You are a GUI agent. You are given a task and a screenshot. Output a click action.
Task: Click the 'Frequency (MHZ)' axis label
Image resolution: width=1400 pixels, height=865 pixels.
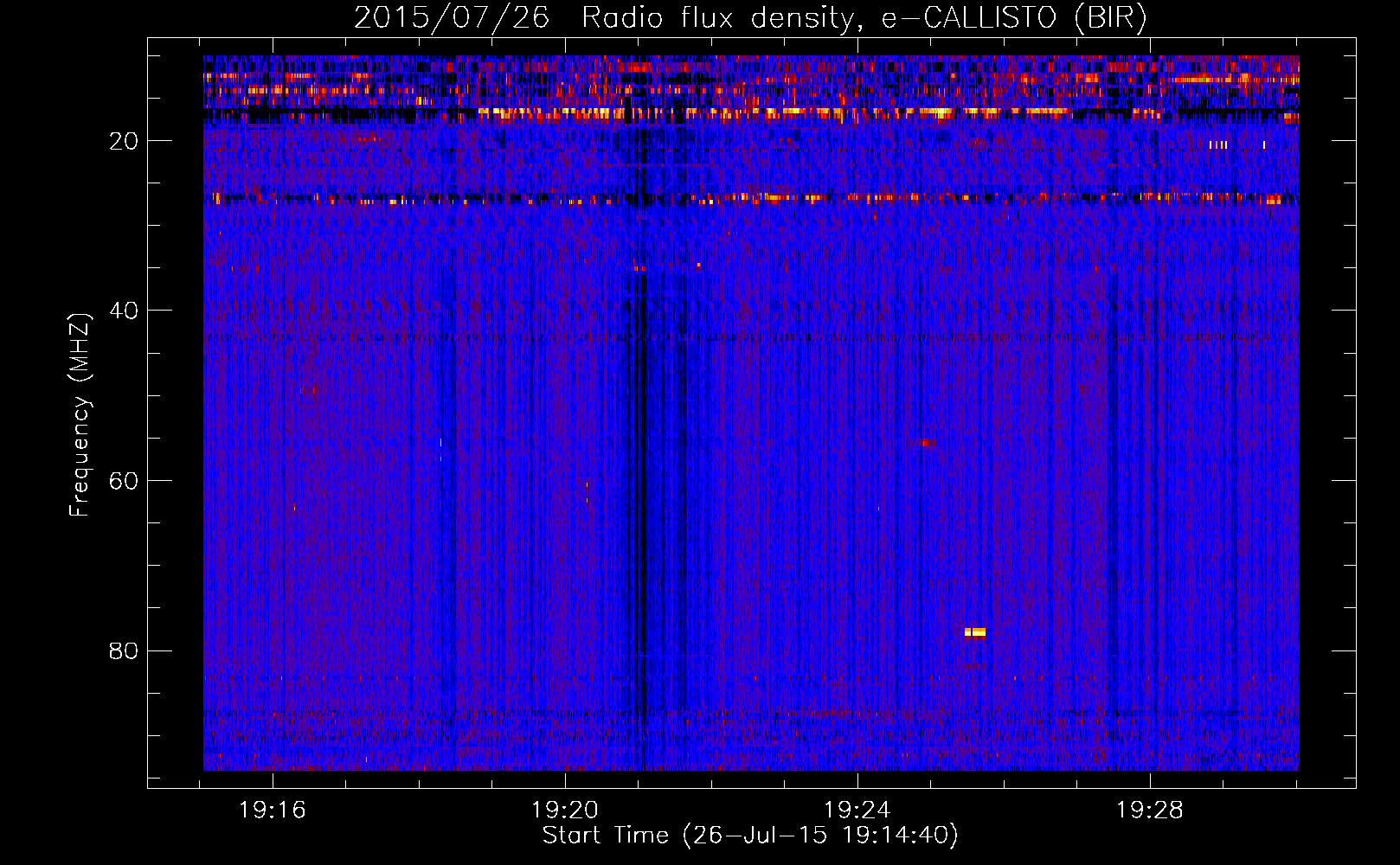(80, 415)
